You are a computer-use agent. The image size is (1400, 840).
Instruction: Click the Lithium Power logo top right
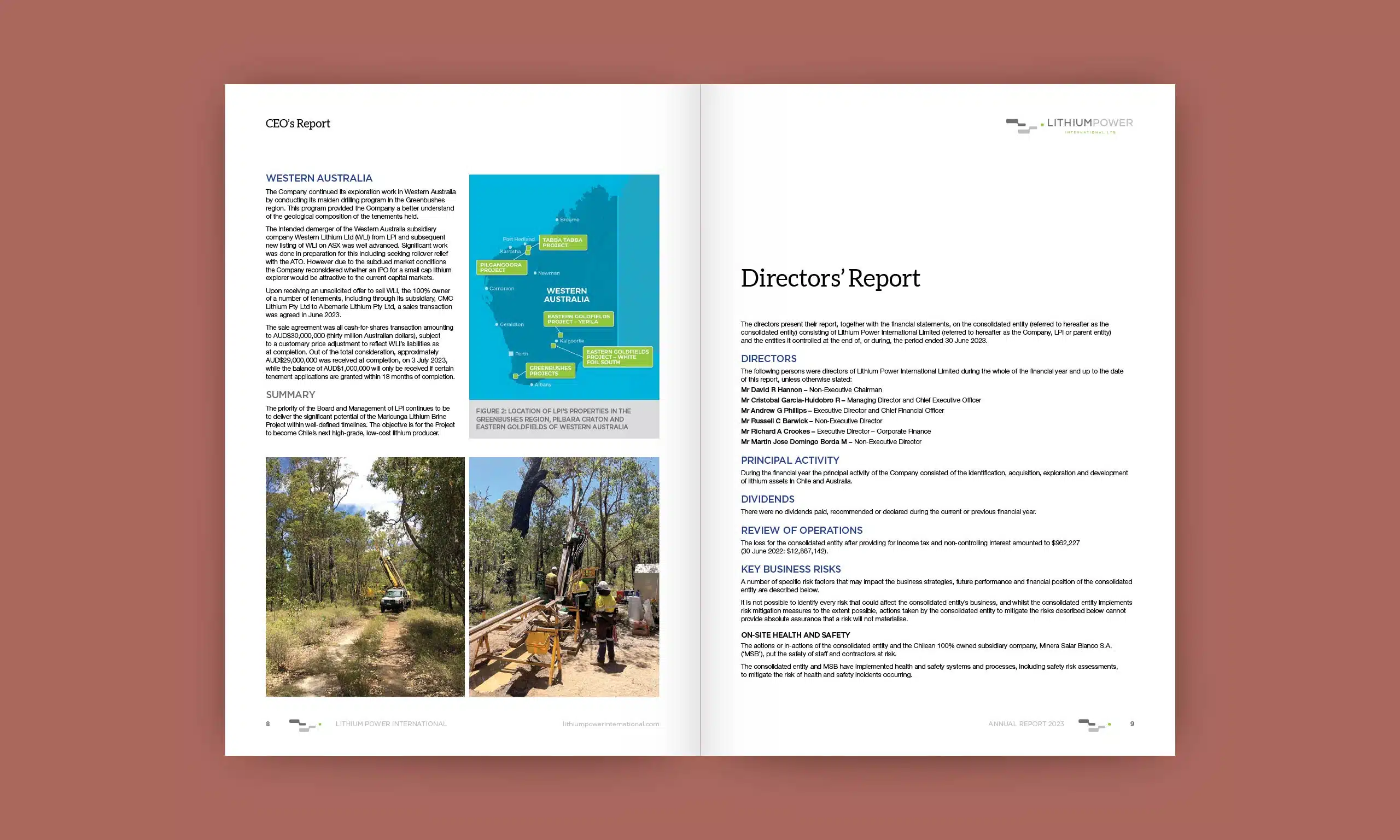(x=1069, y=125)
